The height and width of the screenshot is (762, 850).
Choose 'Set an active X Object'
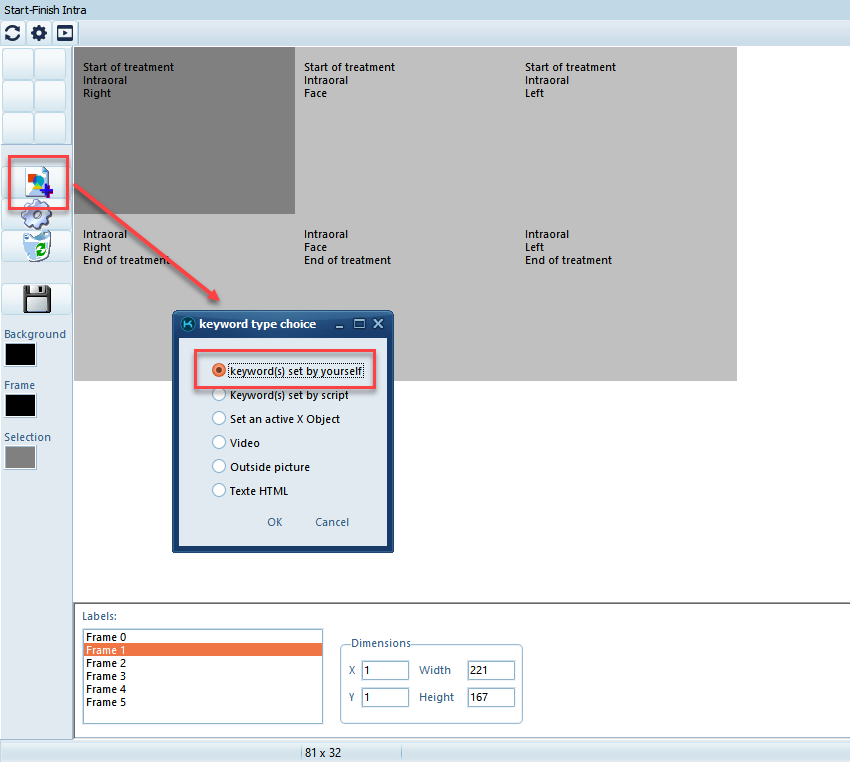220,419
